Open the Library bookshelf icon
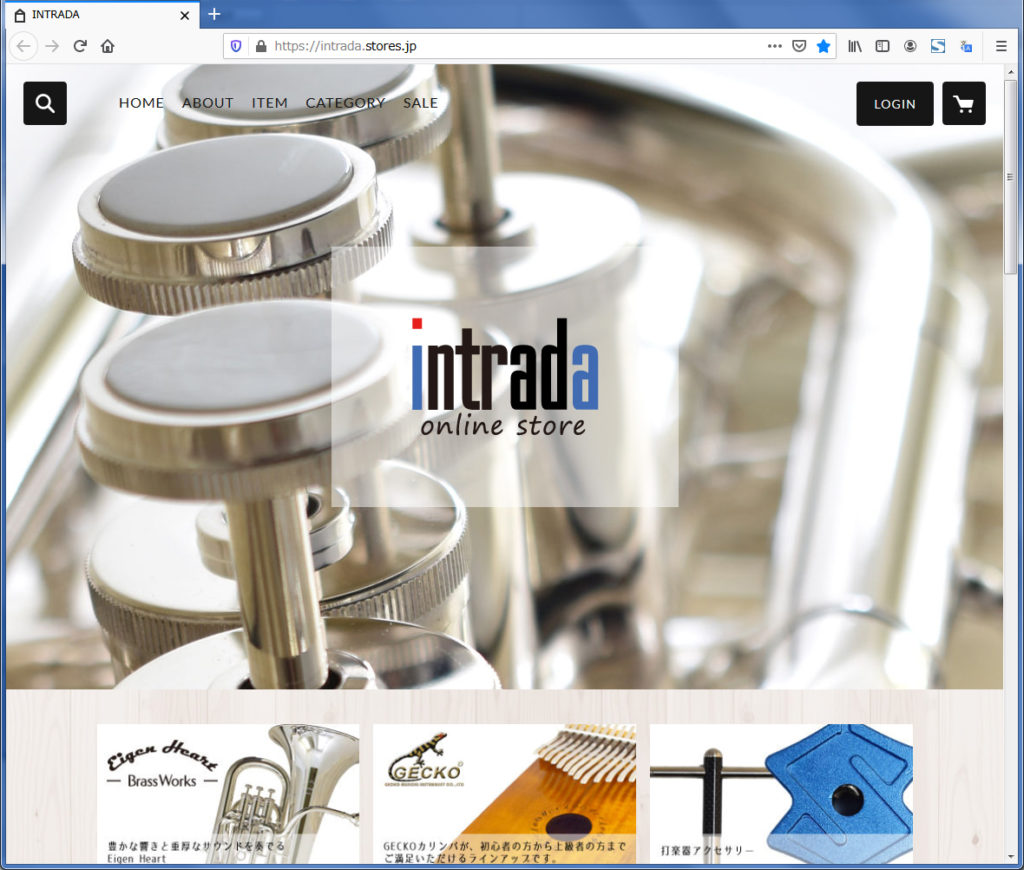 coord(855,46)
